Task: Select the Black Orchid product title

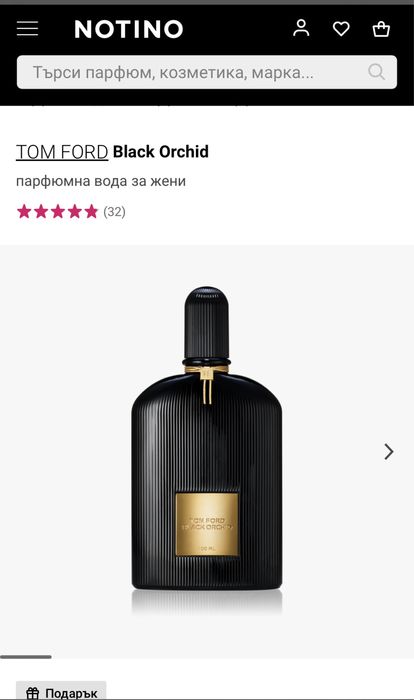Action: coord(161,152)
